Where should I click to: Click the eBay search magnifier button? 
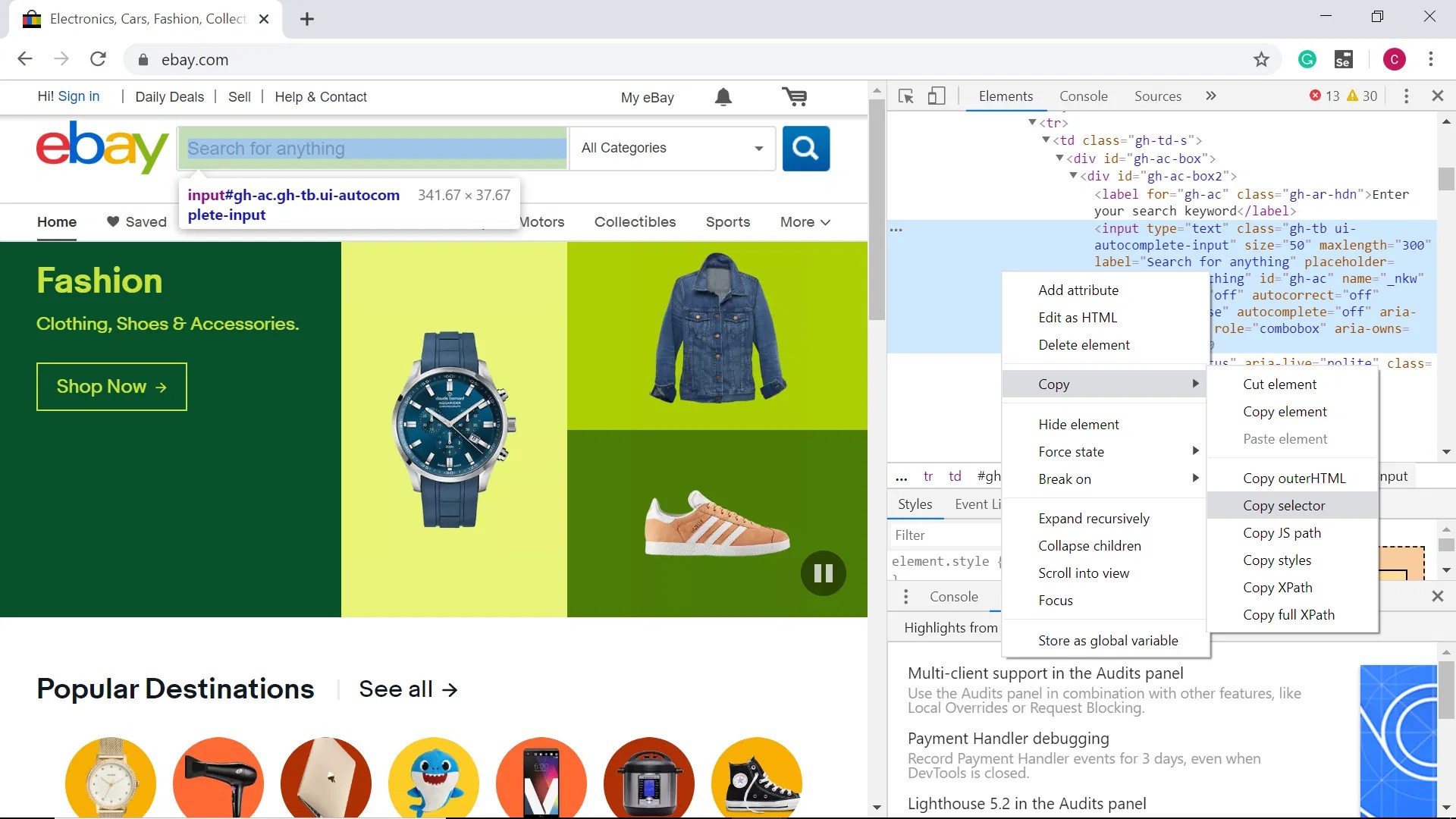[x=805, y=148]
